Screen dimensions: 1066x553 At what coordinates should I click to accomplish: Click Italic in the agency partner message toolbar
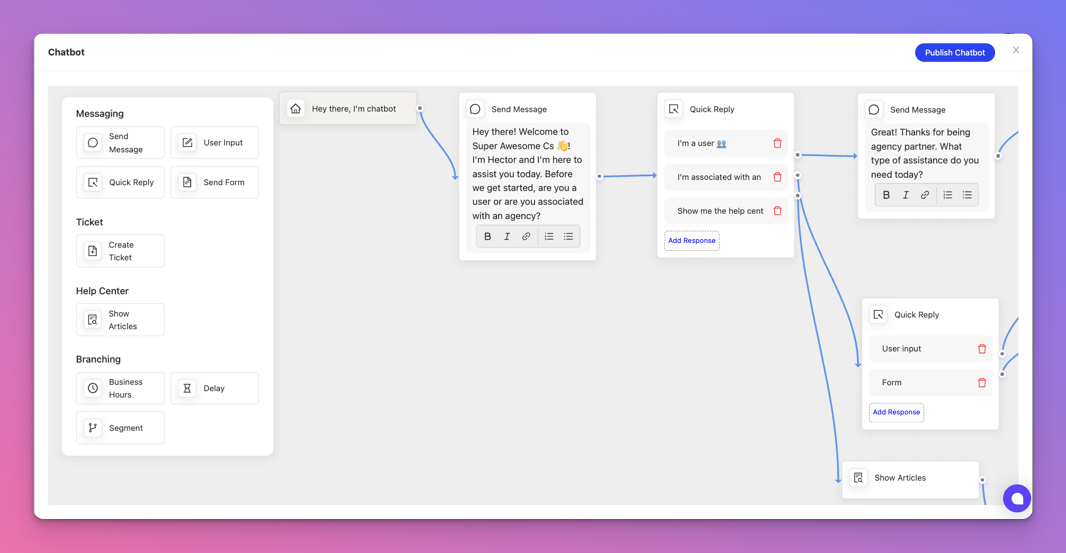pos(906,195)
